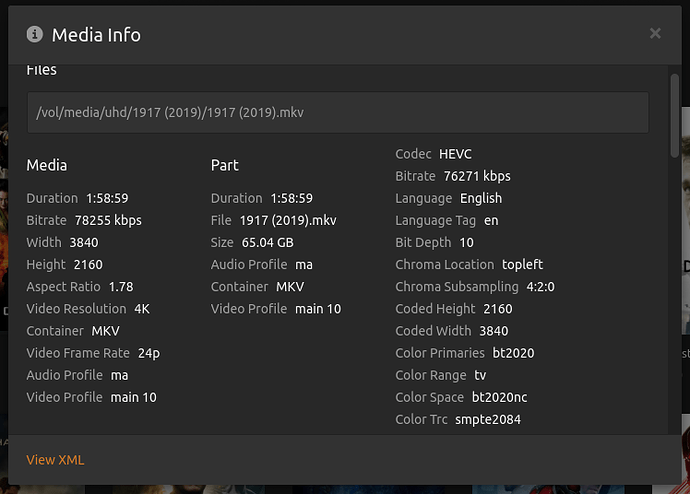The height and width of the screenshot is (494, 690).
Task: Click the Aspect Ratio 1.78 value
Action: (120, 287)
